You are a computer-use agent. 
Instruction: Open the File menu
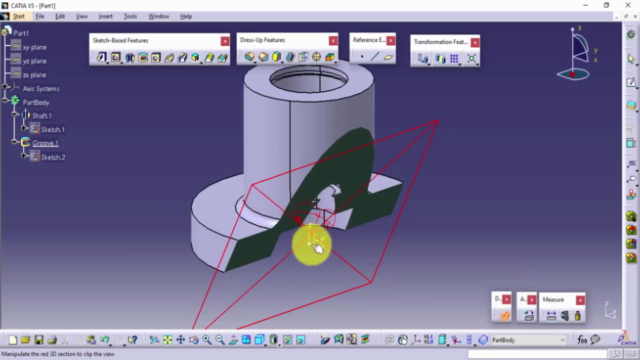point(40,16)
